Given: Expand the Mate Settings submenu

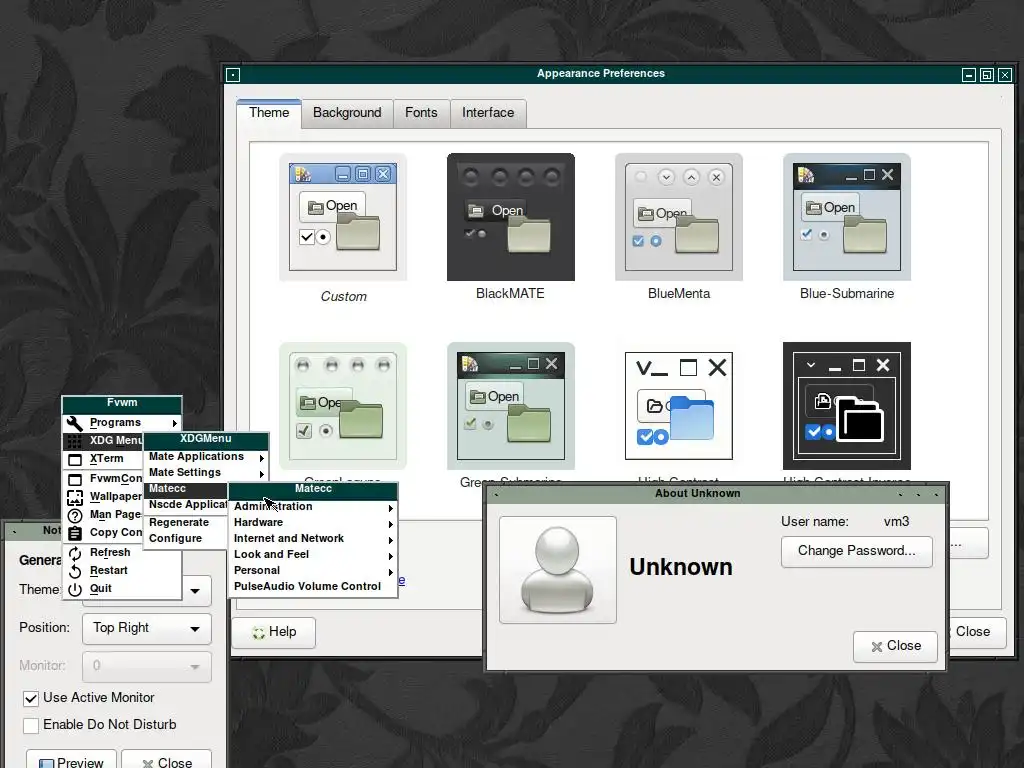Looking at the screenshot, I should [x=206, y=472].
